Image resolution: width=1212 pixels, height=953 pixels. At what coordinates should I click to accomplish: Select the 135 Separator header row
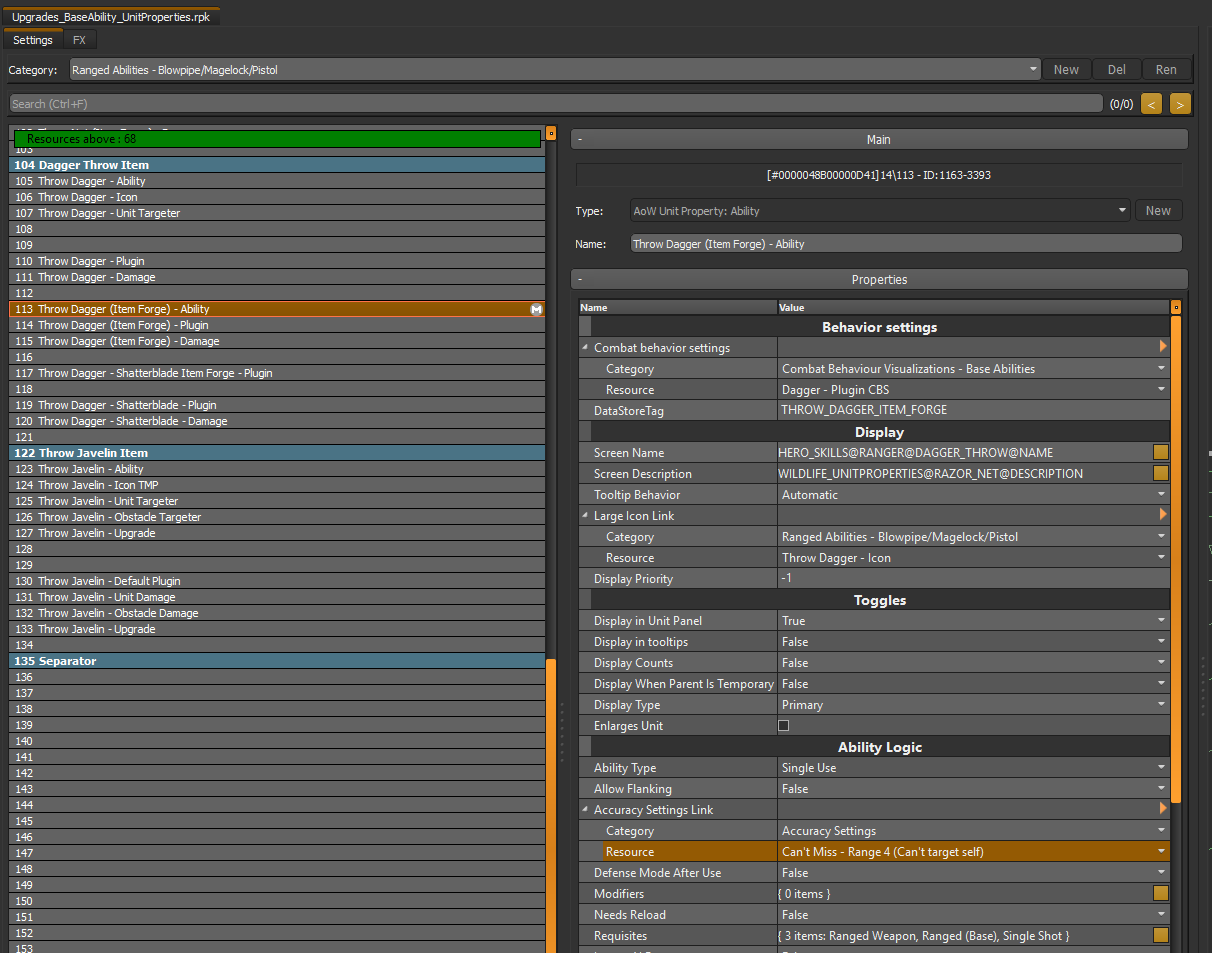tap(277, 661)
